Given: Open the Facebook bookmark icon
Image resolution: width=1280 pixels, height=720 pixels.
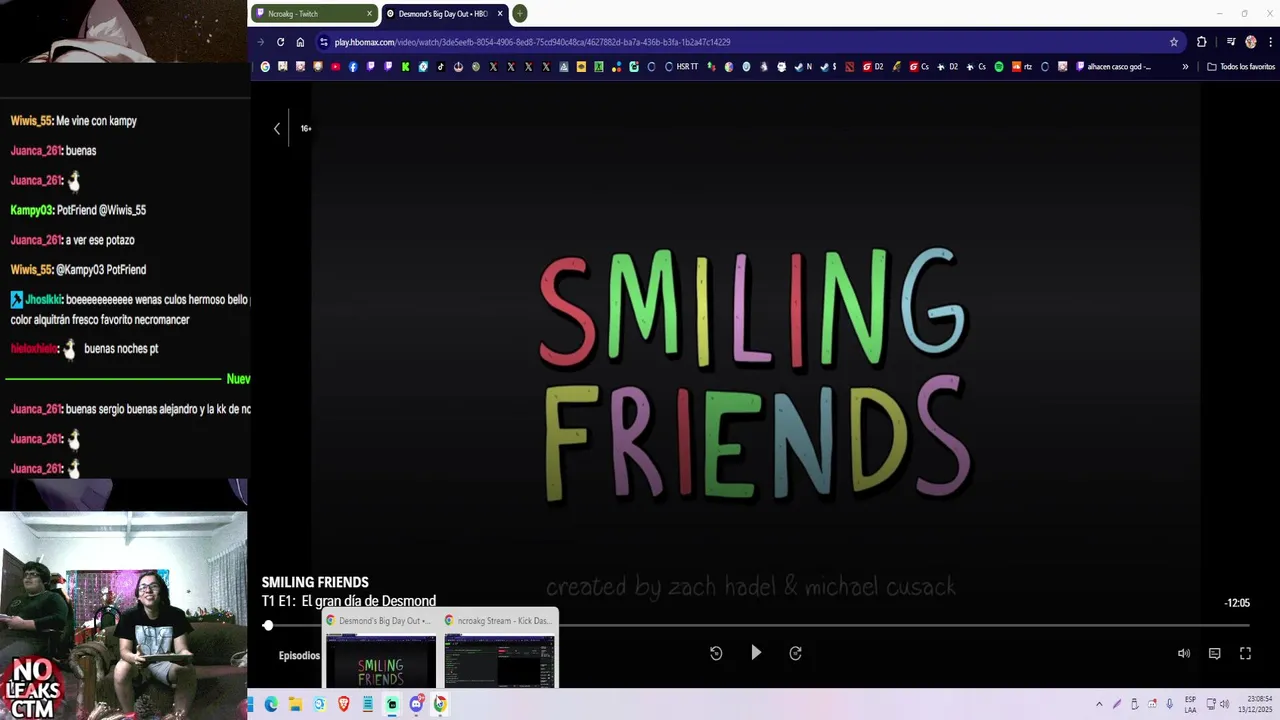Looking at the screenshot, I should [x=353, y=67].
